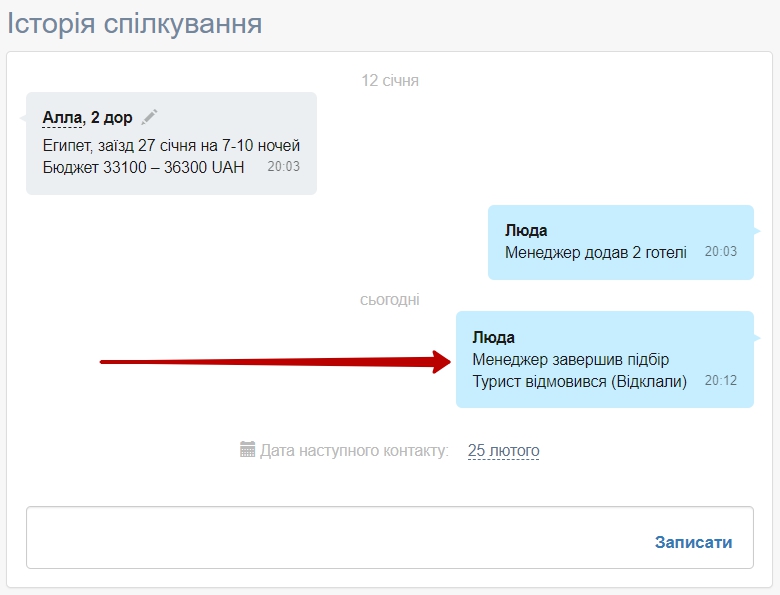Screen dimensions: 780x595
Task: Click Люда name in the сьогодні message
Action: click(493, 337)
